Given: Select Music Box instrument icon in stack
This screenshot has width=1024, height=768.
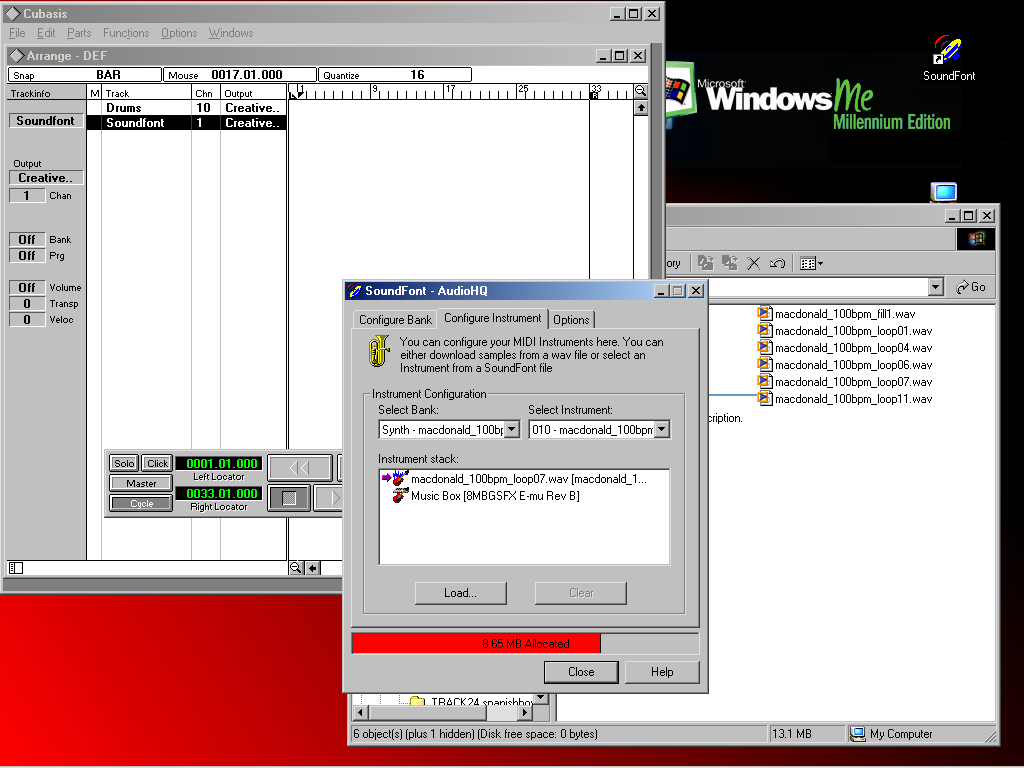Looking at the screenshot, I should coord(400,496).
